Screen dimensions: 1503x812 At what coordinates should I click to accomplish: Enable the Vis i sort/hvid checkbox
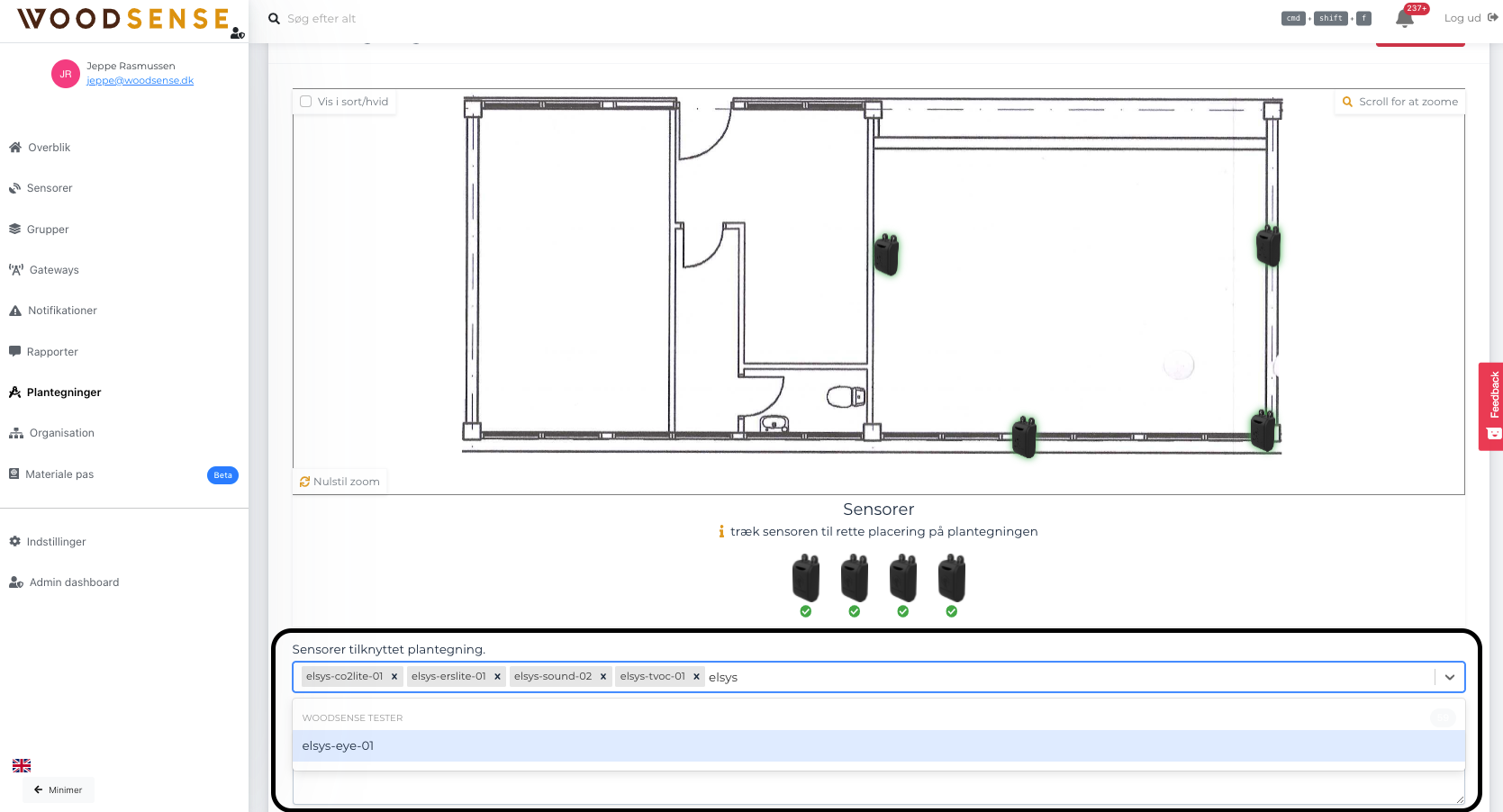[x=305, y=101]
